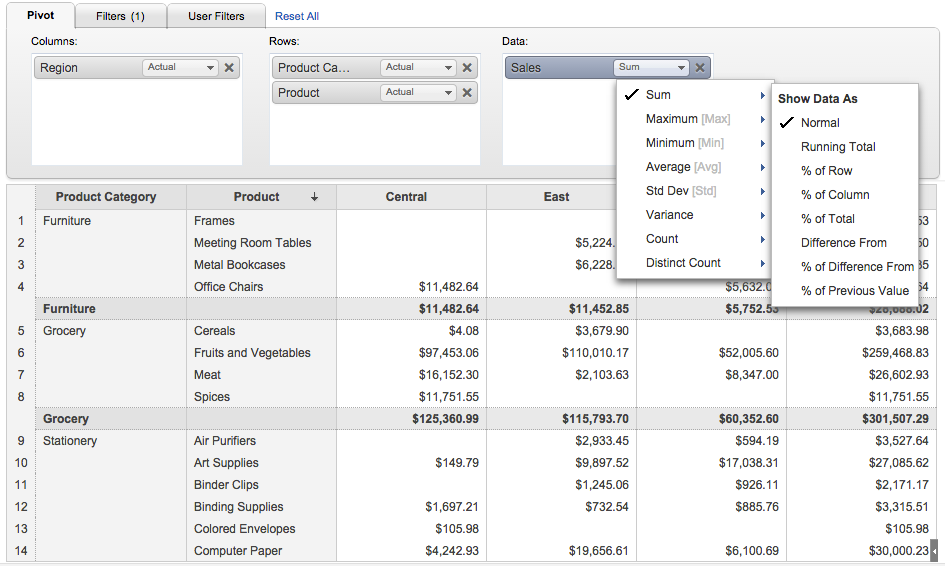Click the Reset All link
The height and width of the screenshot is (566, 945).
pos(297,17)
